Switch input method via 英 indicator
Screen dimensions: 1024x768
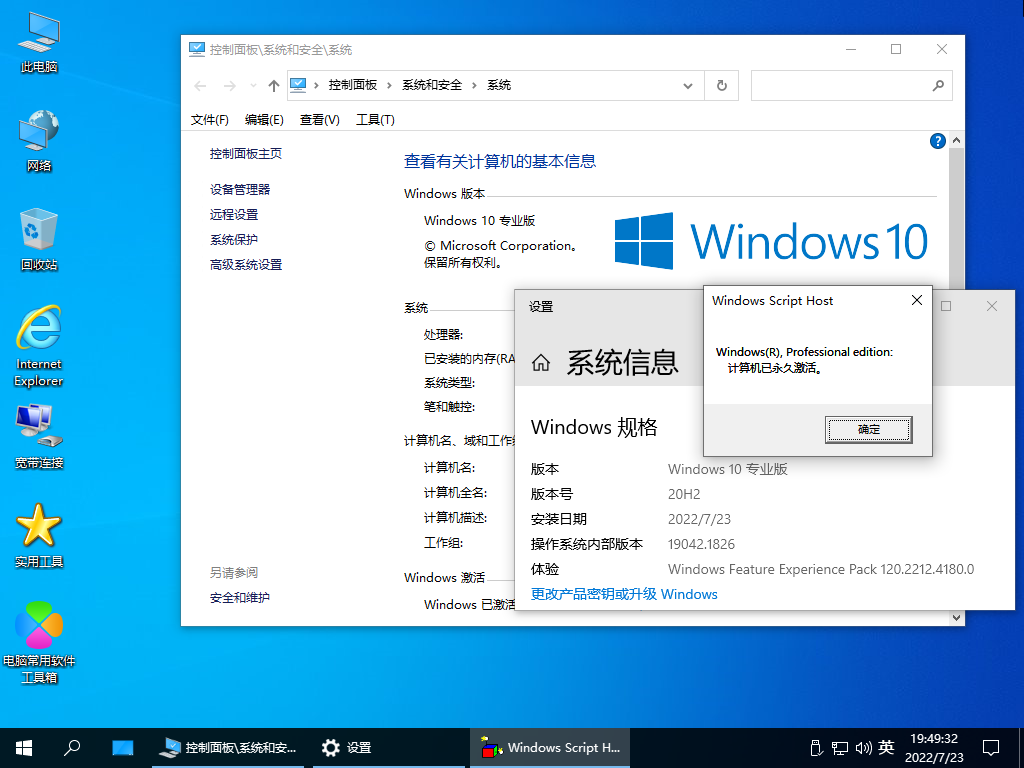886,748
